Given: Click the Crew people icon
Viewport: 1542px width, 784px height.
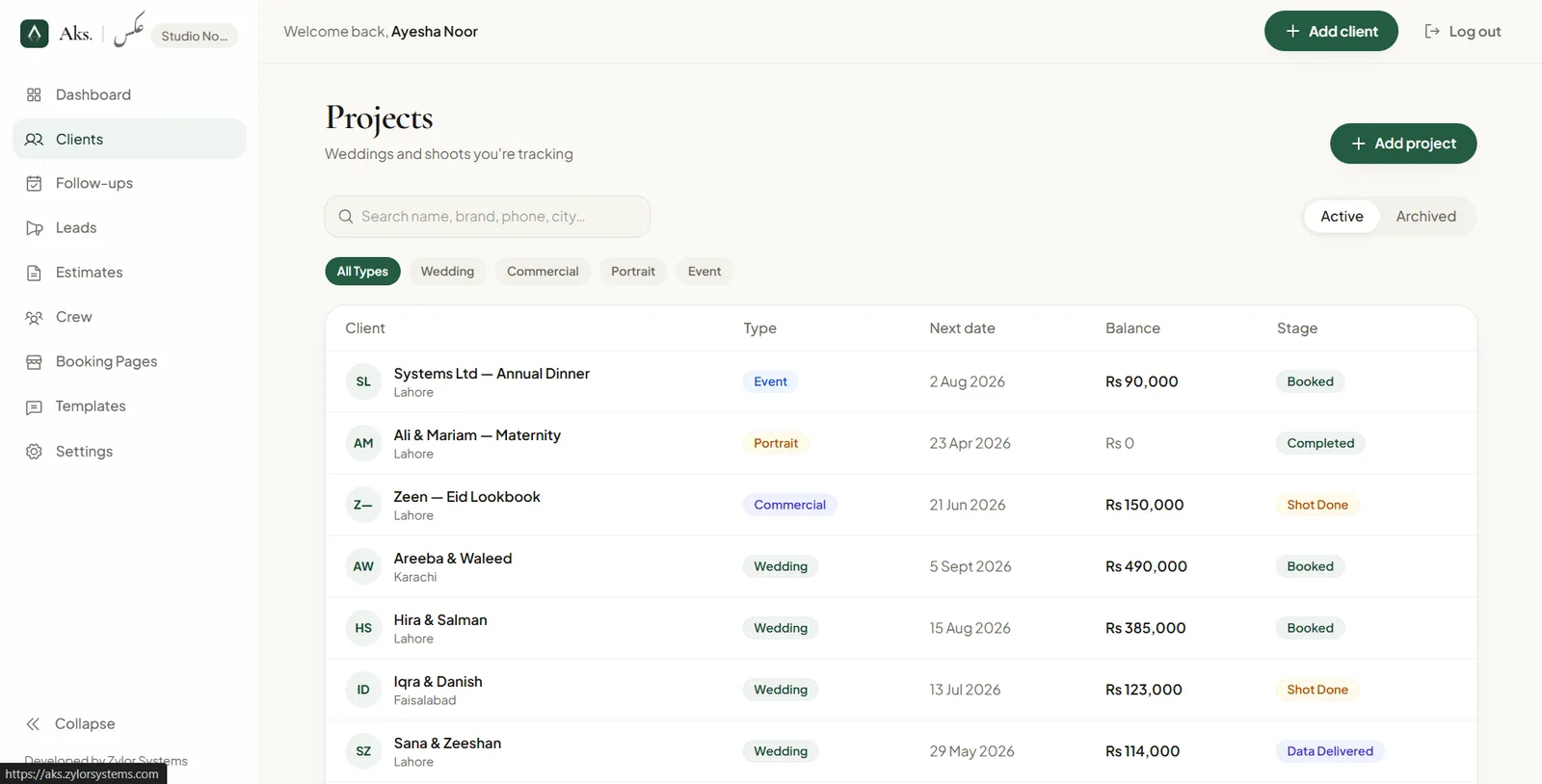Looking at the screenshot, I should [34, 317].
